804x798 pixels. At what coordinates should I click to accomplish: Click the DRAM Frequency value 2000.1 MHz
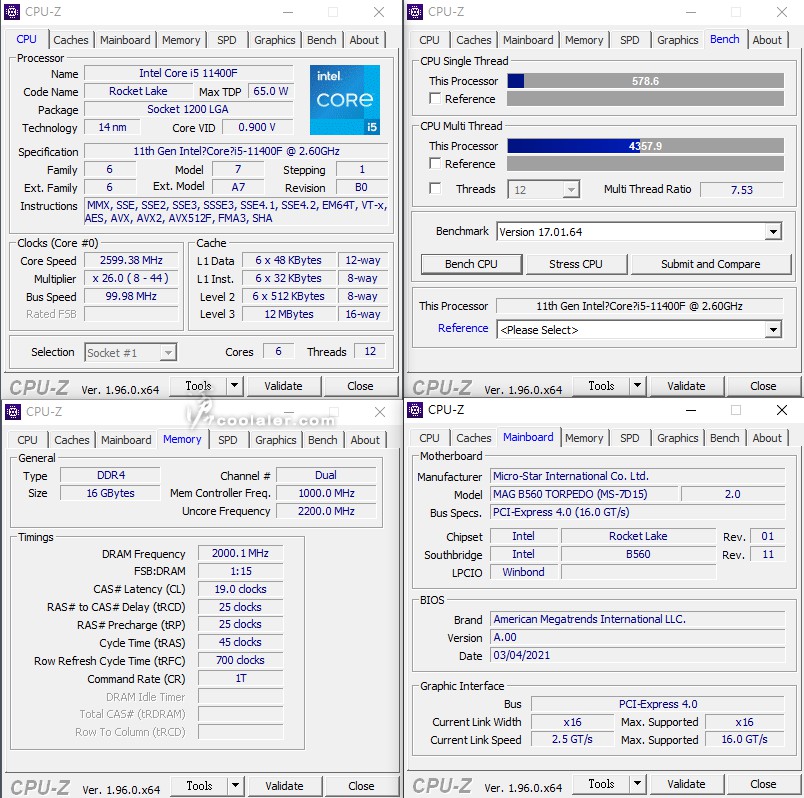(240, 553)
